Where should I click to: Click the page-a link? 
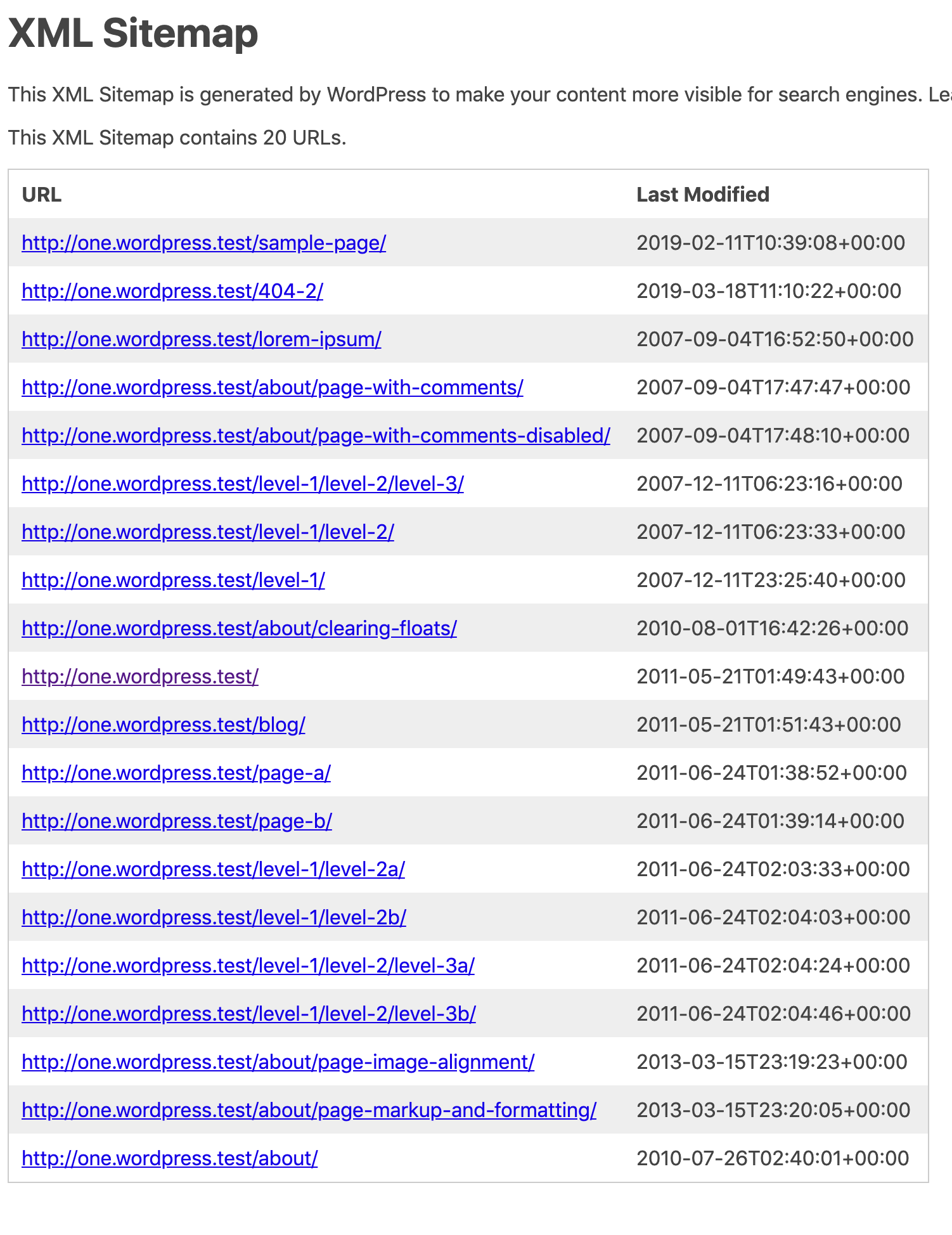tap(176, 773)
